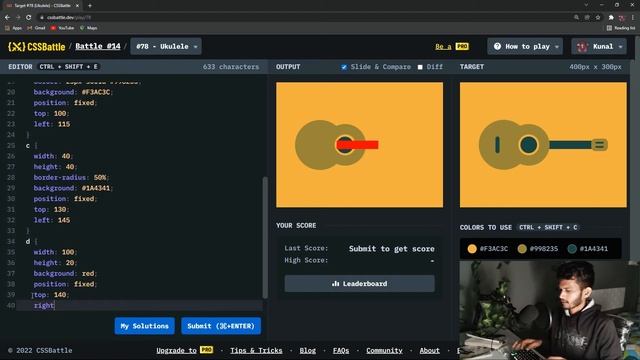Image resolution: width=640 pixels, height=360 pixels.
Task: Click the code line 'background: #1A4341'
Action: click(73, 188)
